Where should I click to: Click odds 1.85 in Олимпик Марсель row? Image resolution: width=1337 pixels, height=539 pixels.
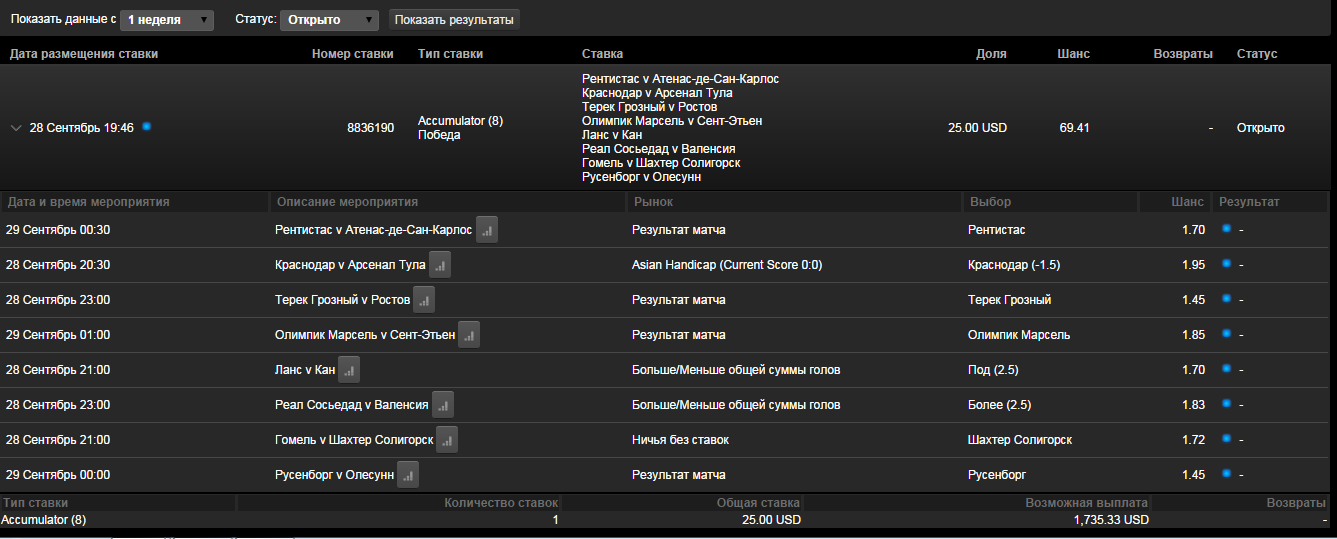pos(1193,335)
